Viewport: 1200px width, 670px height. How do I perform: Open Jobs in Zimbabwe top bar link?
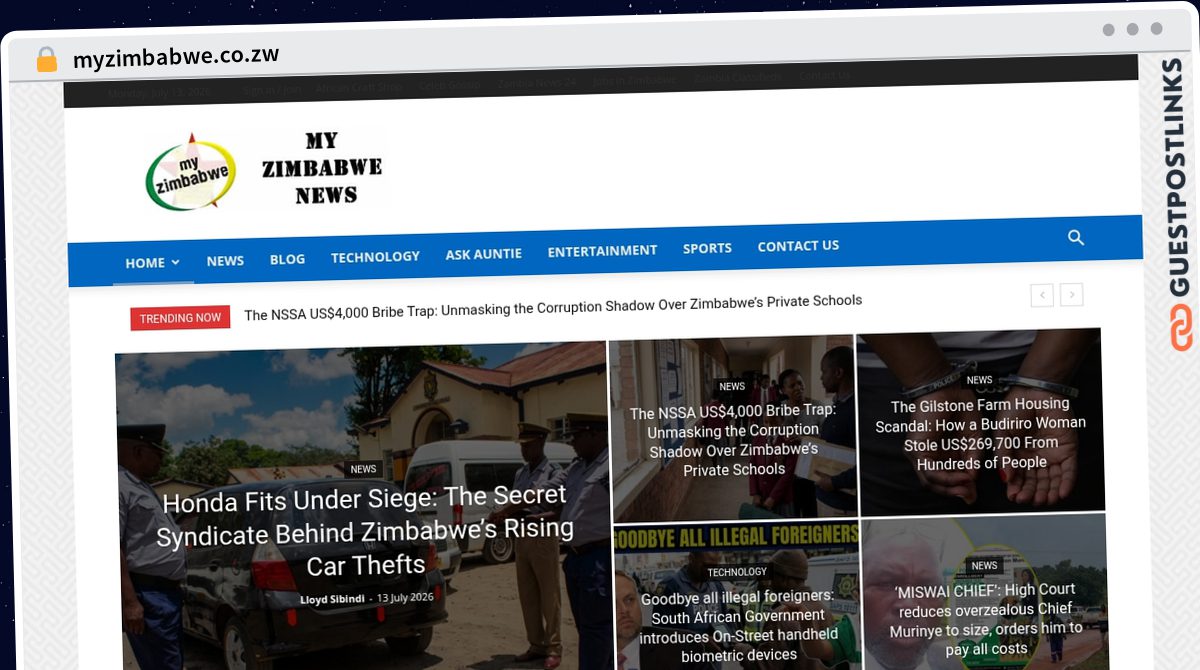tap(634, 80)
